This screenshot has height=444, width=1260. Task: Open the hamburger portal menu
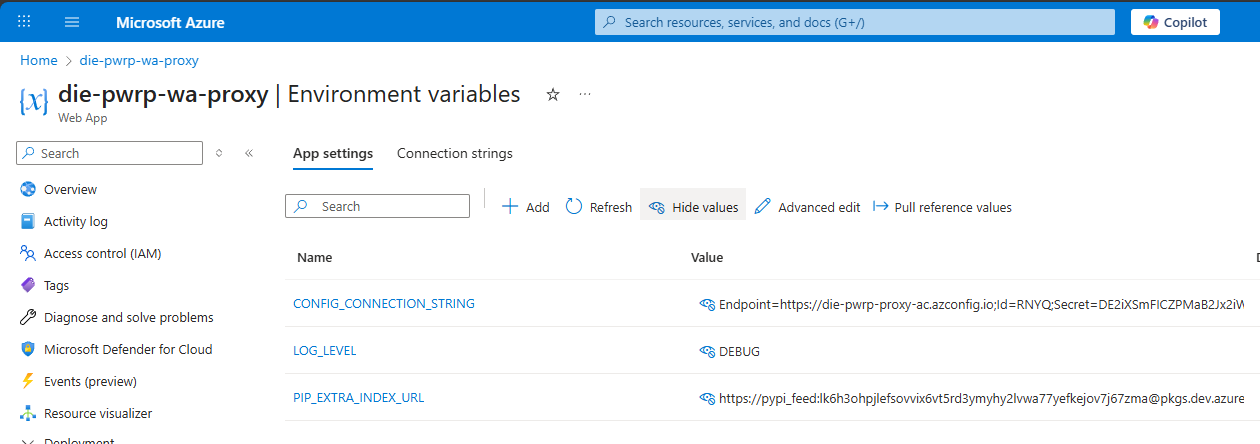coord(72,21)
